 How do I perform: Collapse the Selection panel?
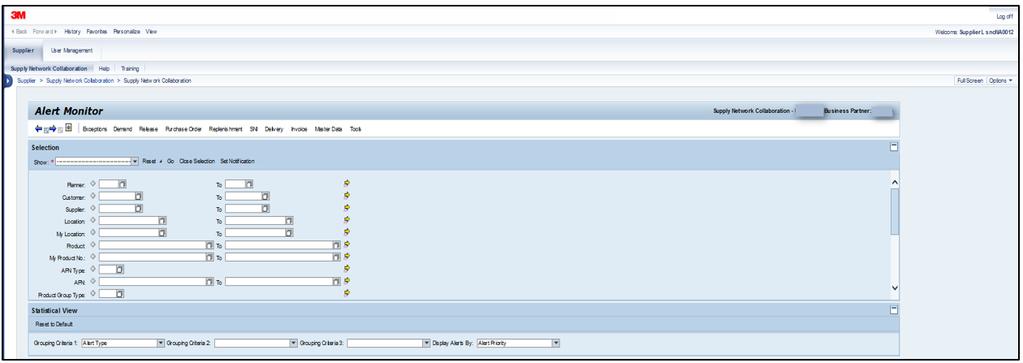pos(894,148)
